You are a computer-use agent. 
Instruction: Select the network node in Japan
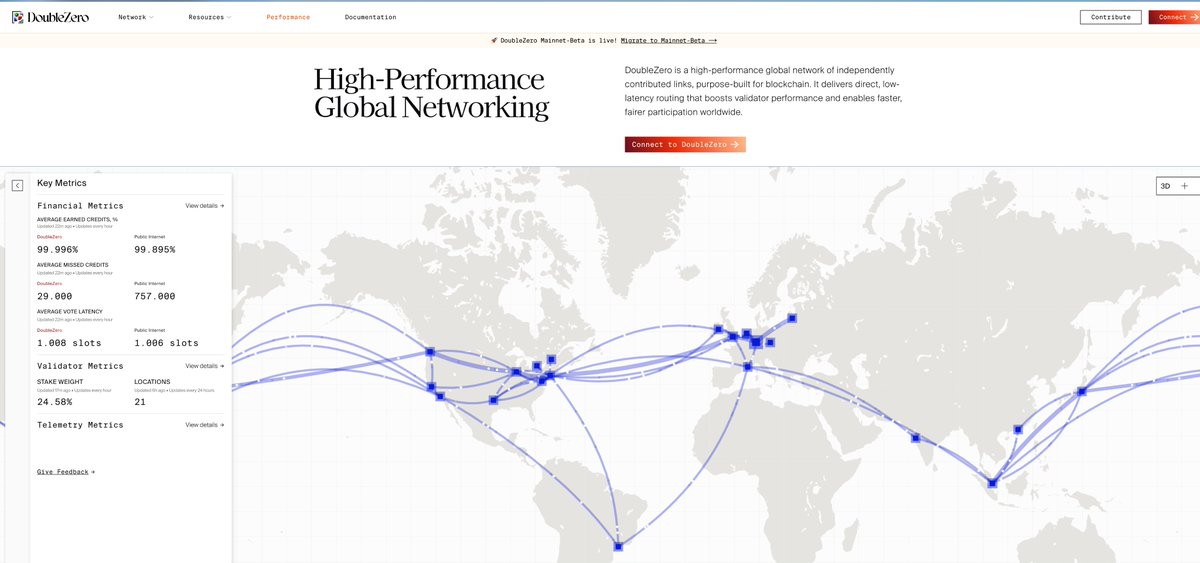1081,392
